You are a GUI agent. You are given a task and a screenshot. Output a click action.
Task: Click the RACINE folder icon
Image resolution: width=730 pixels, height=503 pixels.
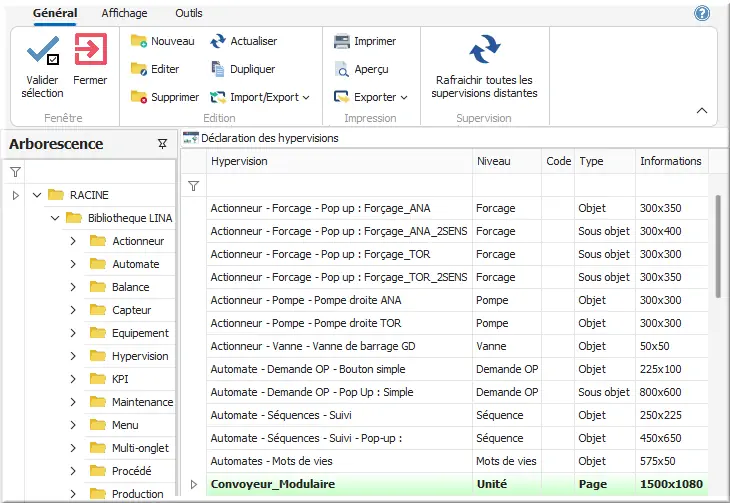click(56, 195)
